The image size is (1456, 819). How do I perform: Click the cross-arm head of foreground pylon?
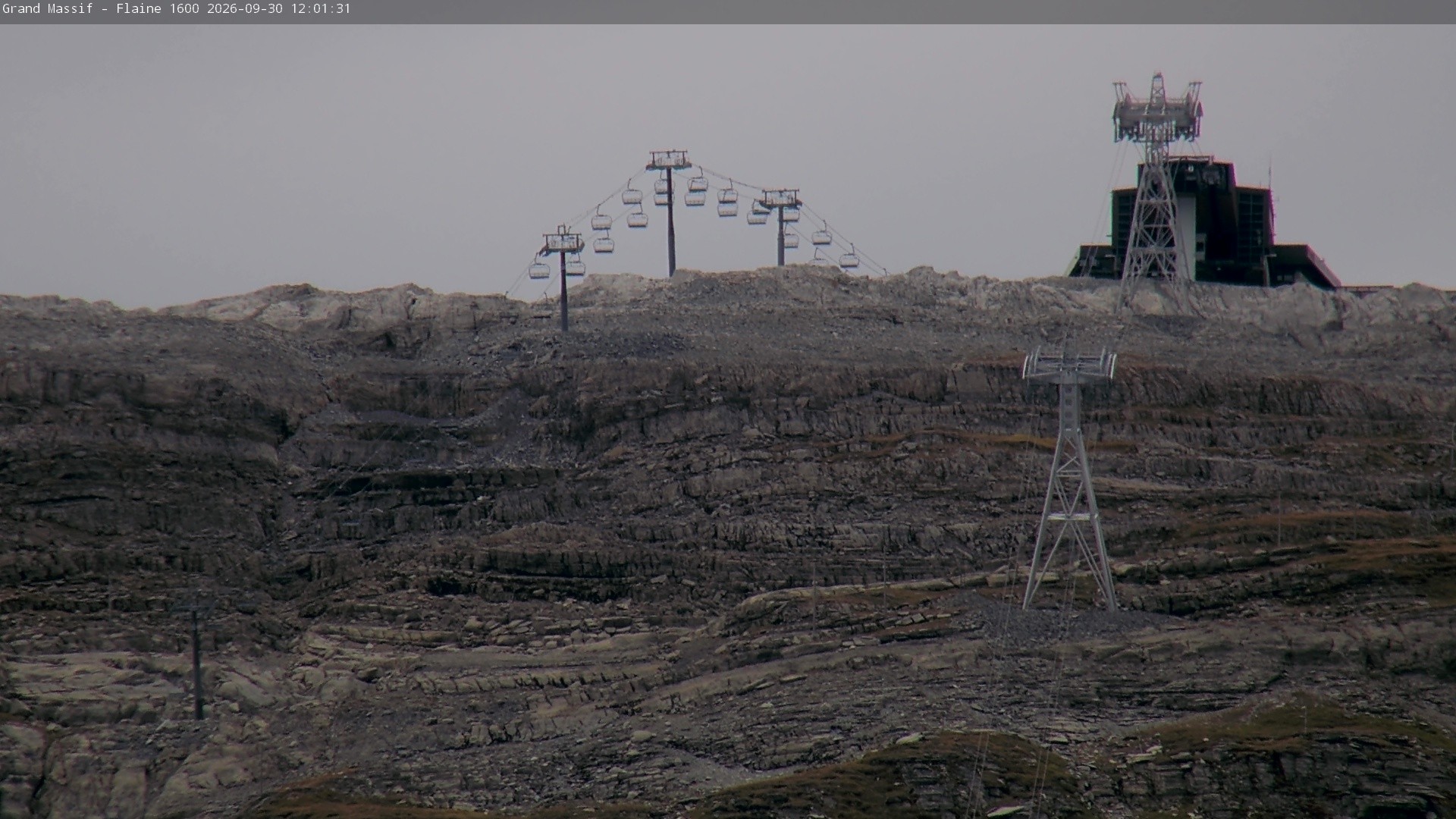tap(1069, 365)
